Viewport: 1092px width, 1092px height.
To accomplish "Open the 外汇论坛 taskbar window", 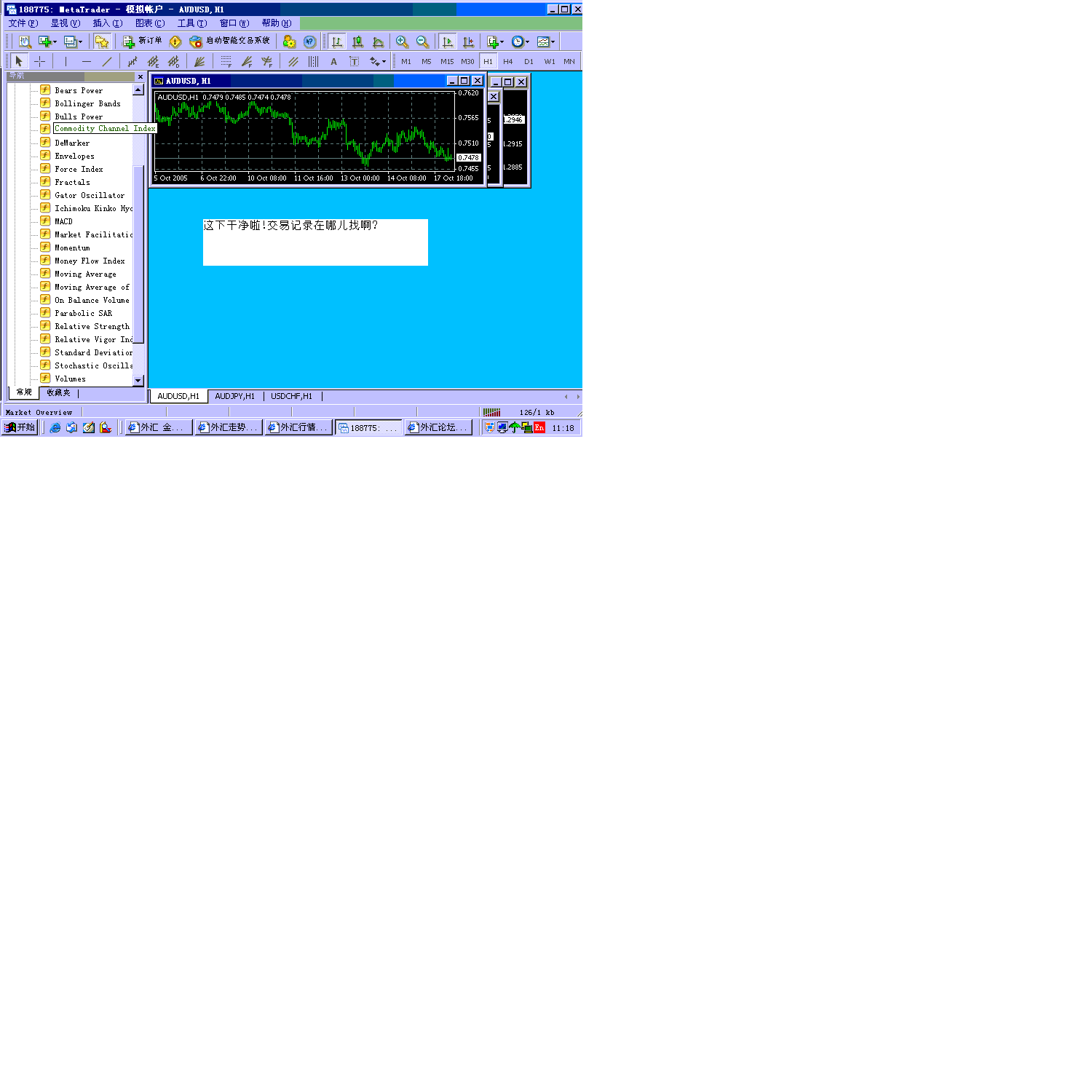I will 438,427.
